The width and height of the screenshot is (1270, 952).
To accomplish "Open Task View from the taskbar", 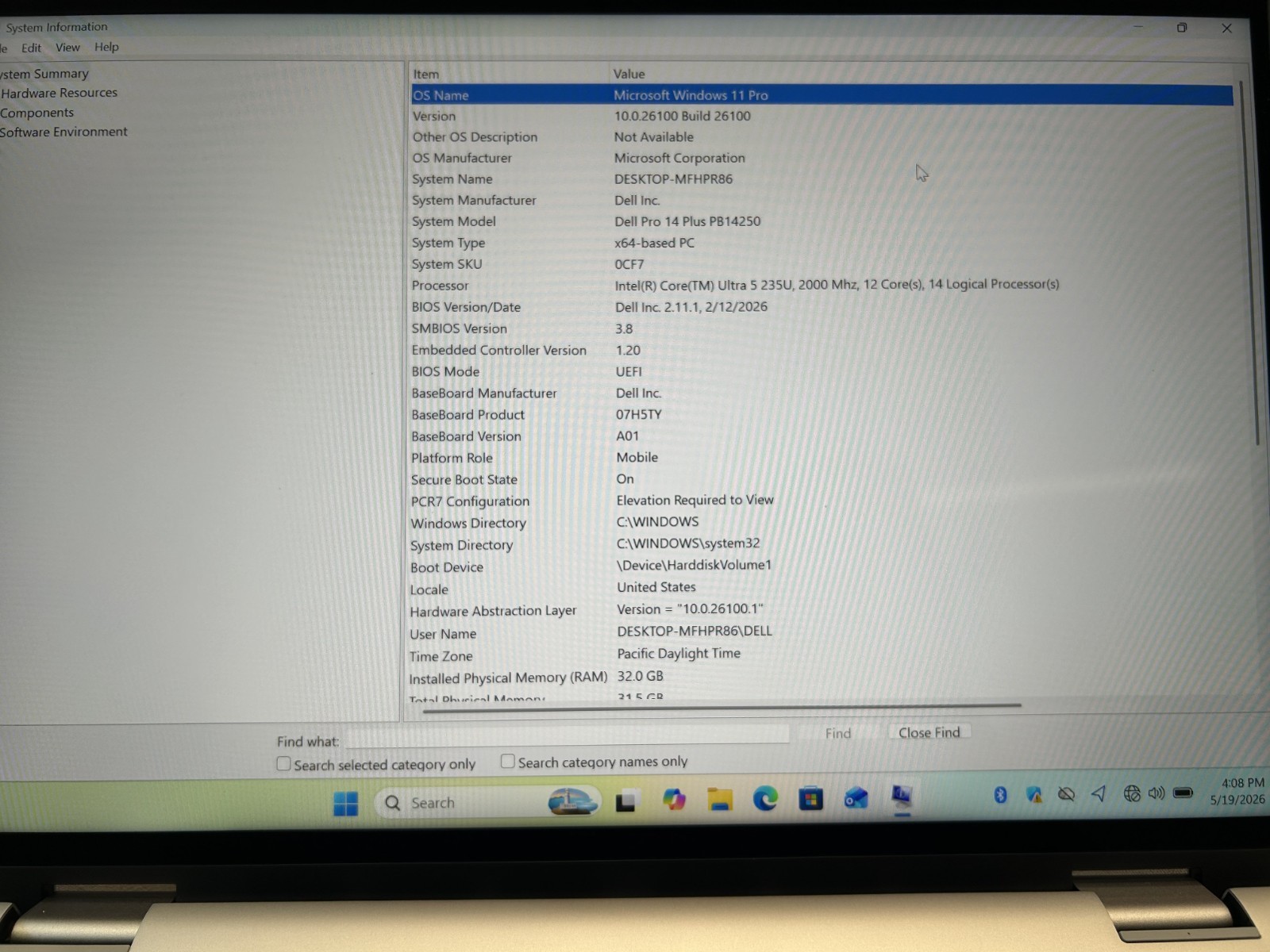I will (x=625, y=802).
